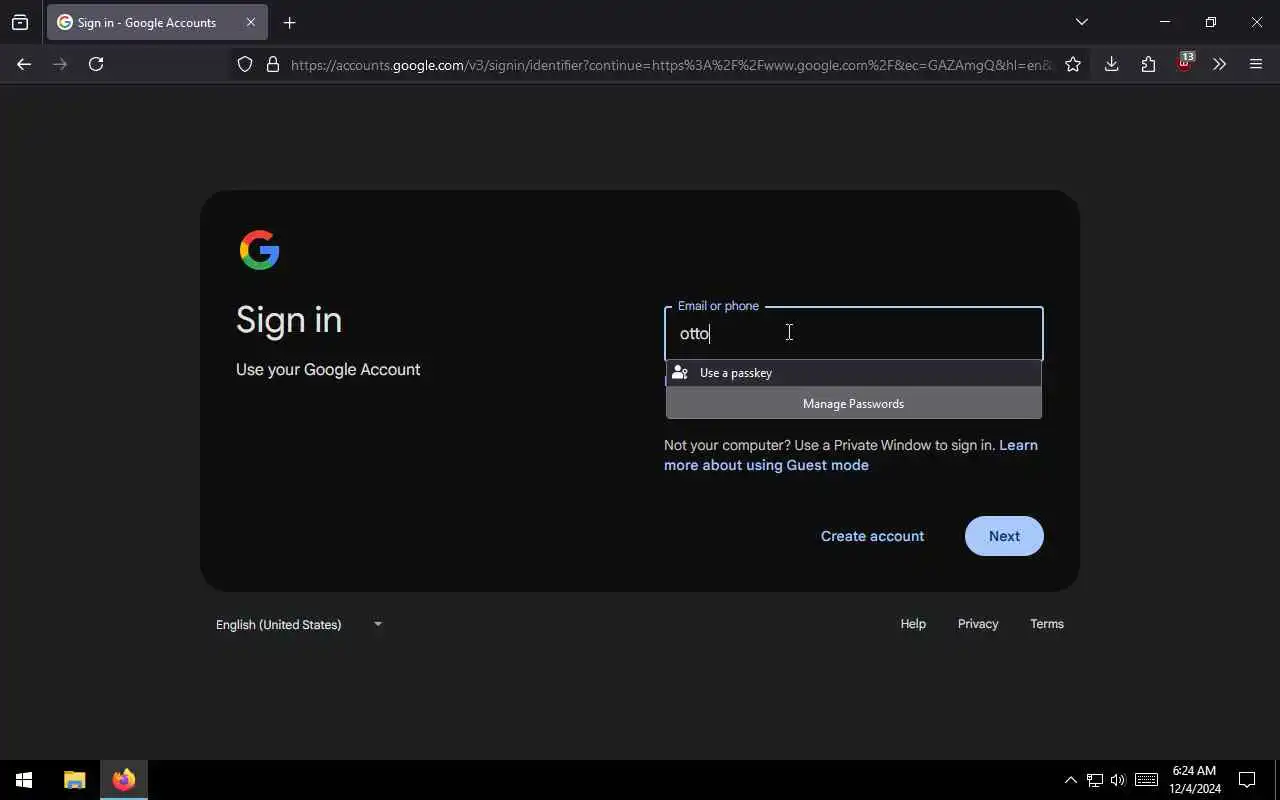Open the clock showing 6:24 AM
Image resolution: width=1280 pixels, height=800 pixels.
[1195, 780]
